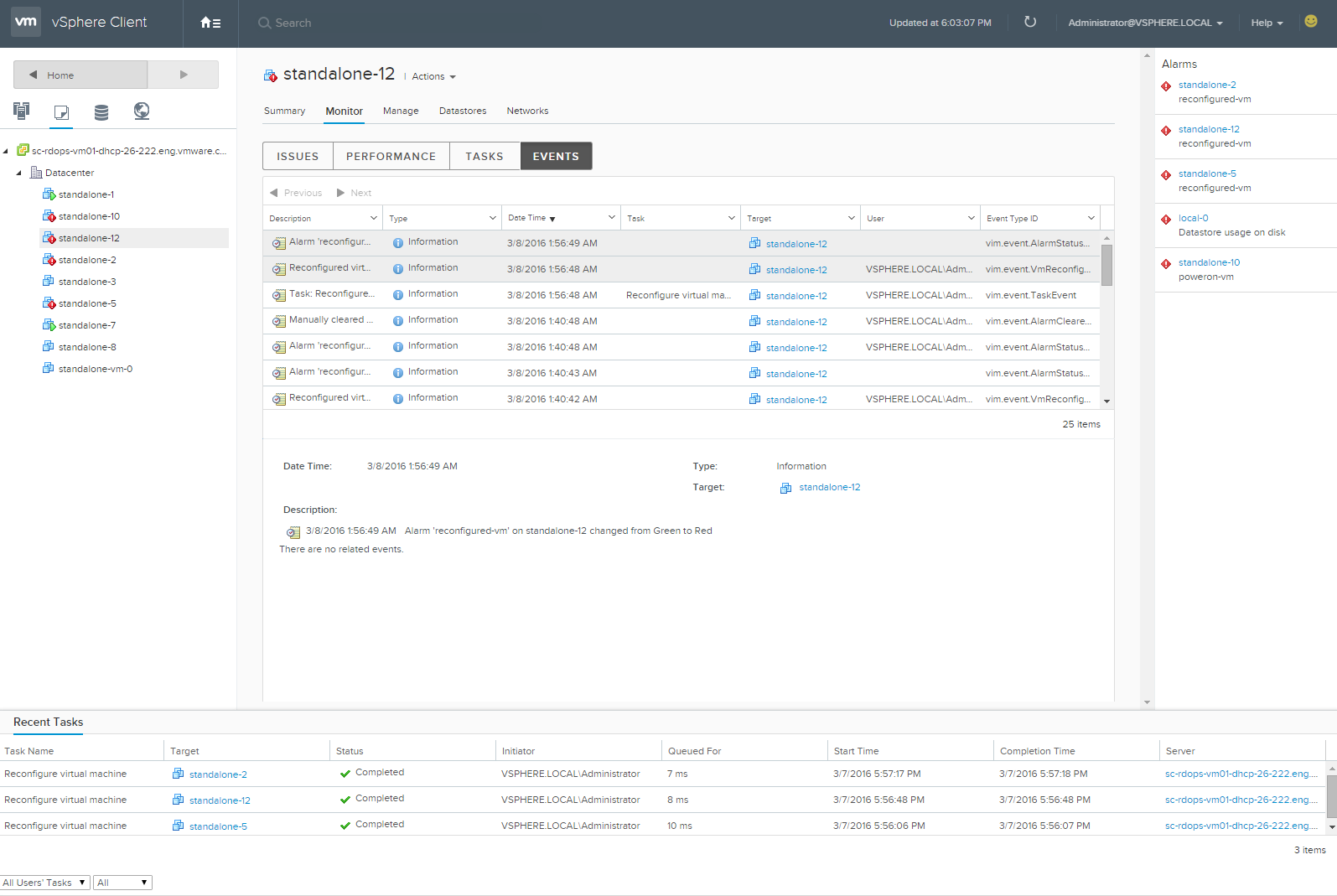Select the VMs and Templates inventory icon

(x=61, y=111)
